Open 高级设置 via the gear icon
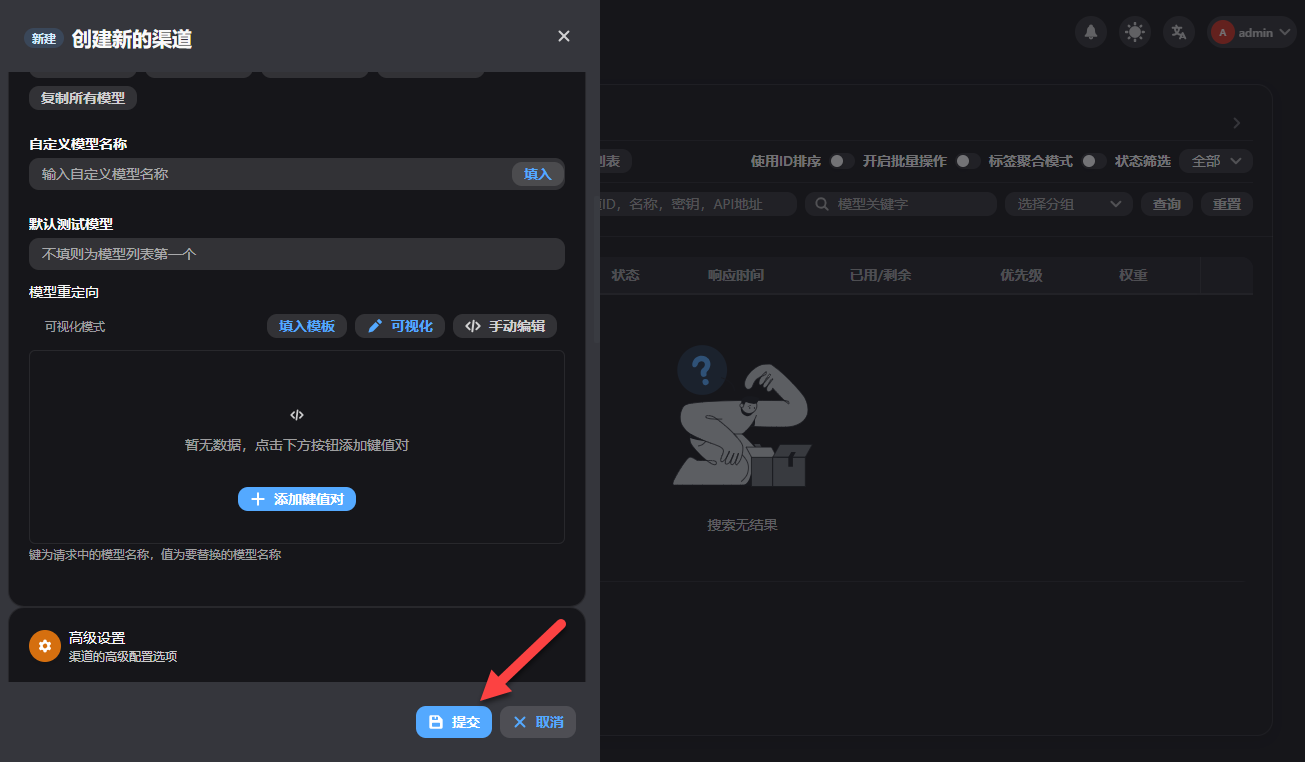 pyautogui.click(x=44, y=645)
